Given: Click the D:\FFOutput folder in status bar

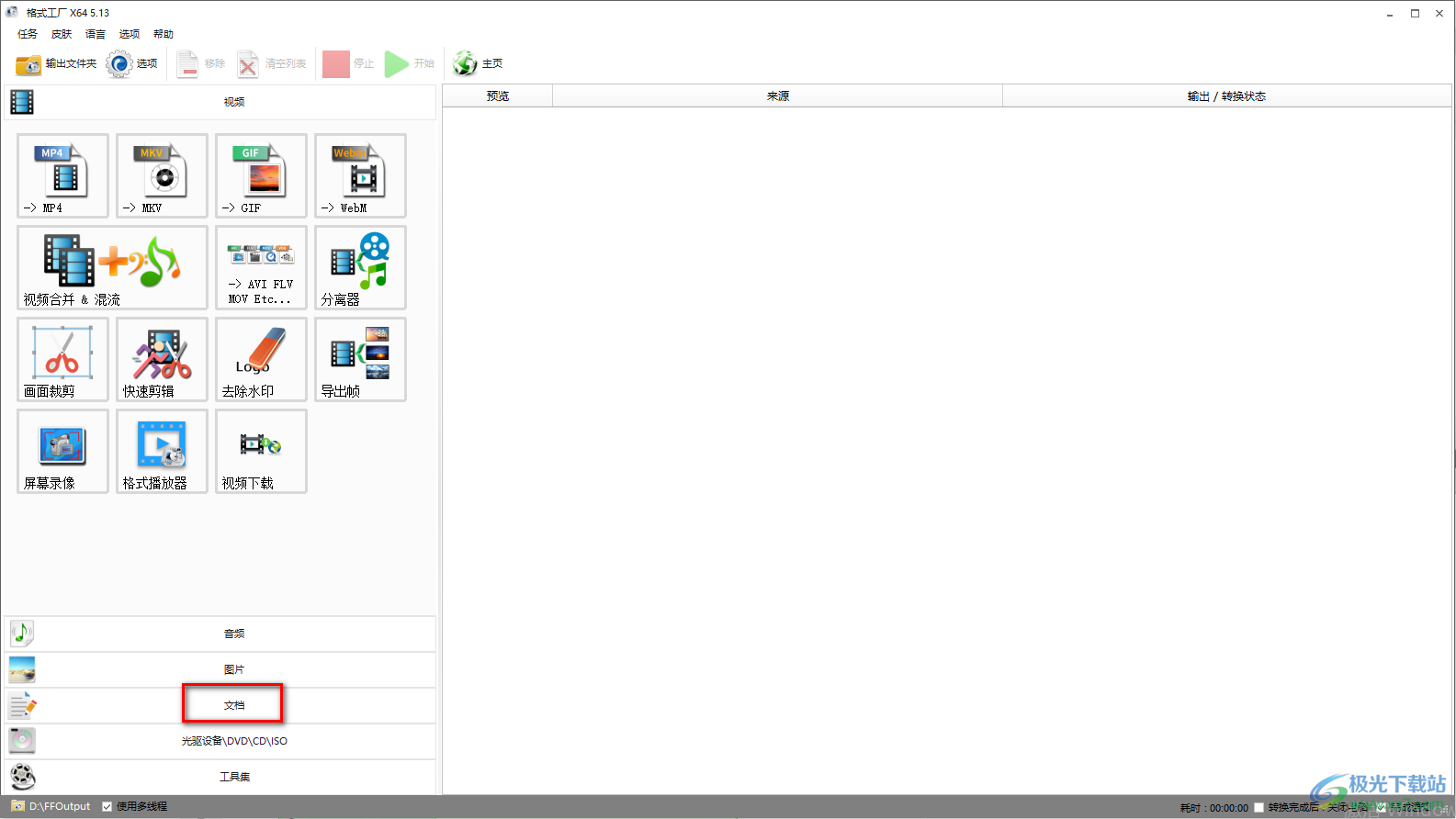Looking at the screenshot, I should pos(51,806).
